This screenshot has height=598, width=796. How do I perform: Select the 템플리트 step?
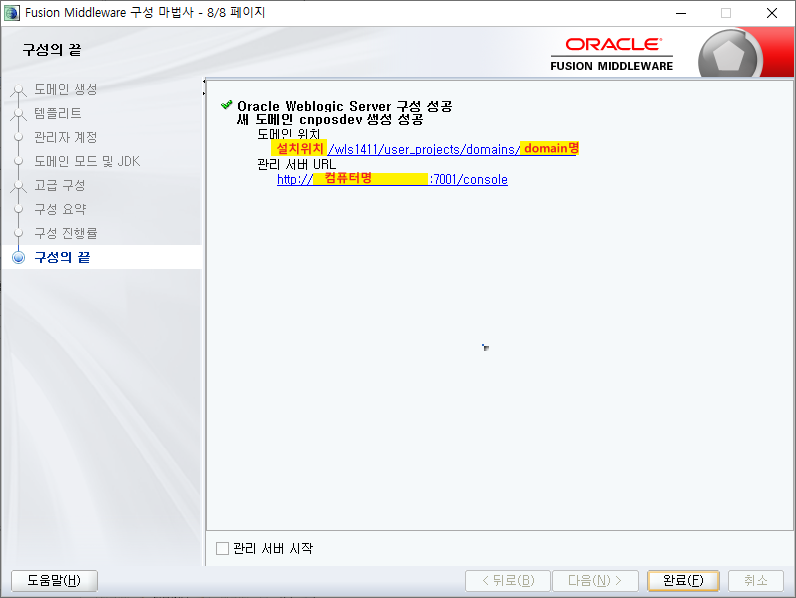click(x=58, y=113)
